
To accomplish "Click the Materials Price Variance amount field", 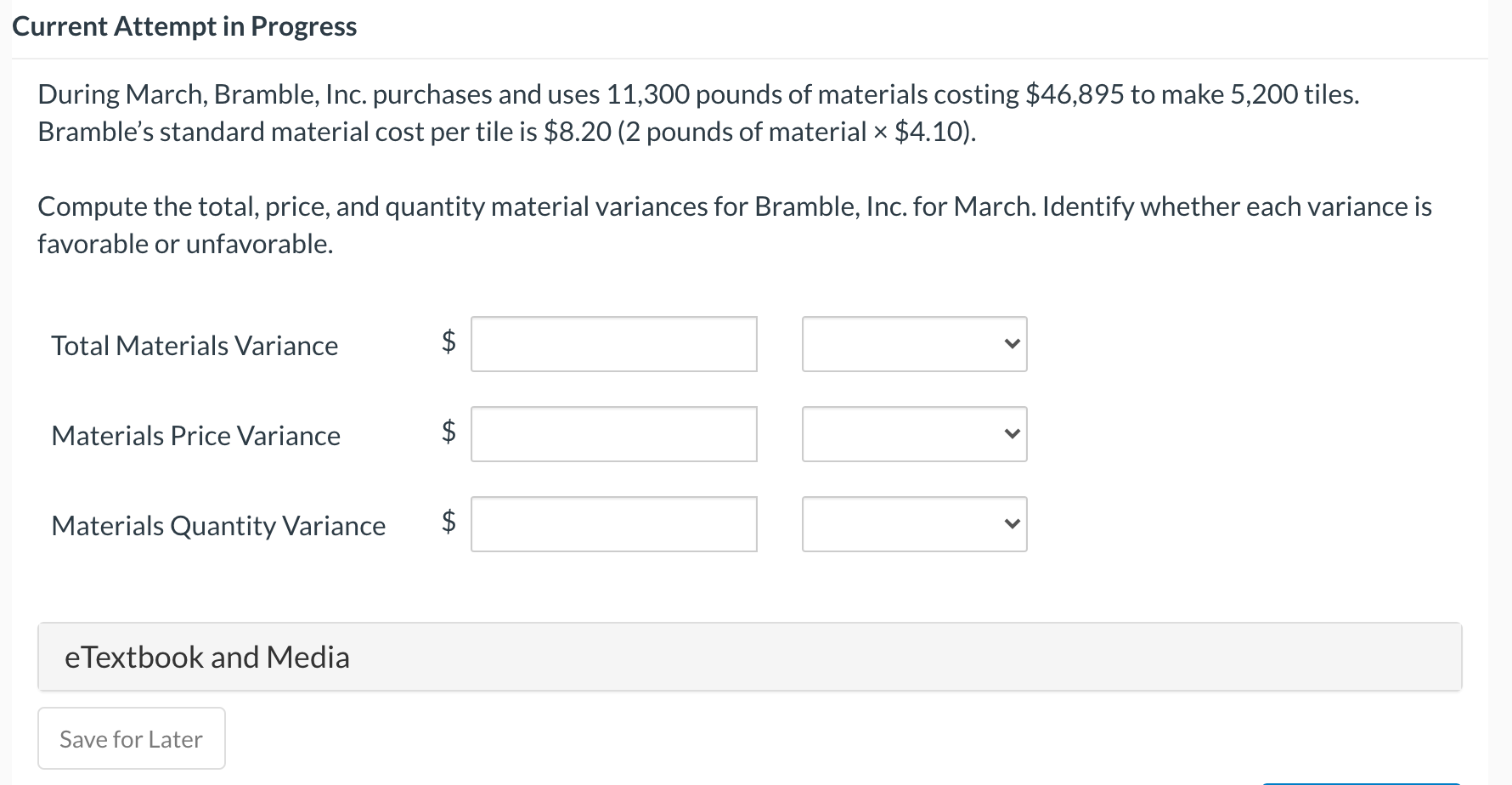I will click(613, 434).
